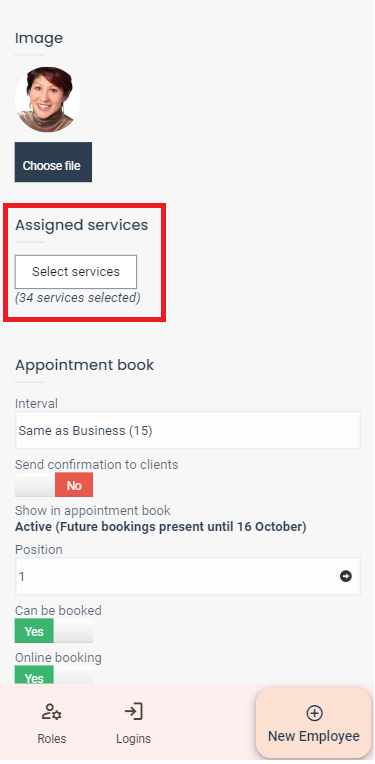This screenshot has width=375, height=764.
Task: Click the employee profile photo
Action: point(47,99)
